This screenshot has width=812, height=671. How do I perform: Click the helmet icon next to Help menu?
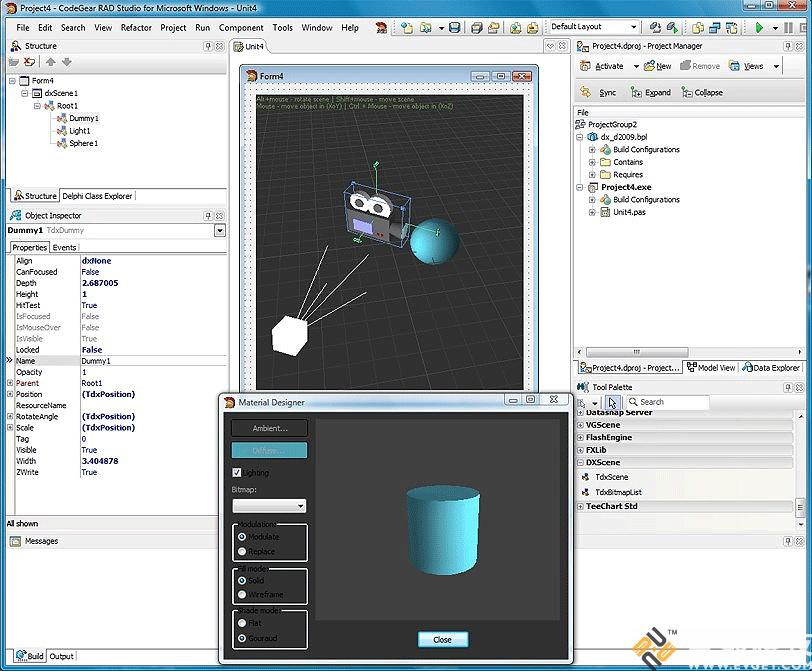(x=382, y=27)
